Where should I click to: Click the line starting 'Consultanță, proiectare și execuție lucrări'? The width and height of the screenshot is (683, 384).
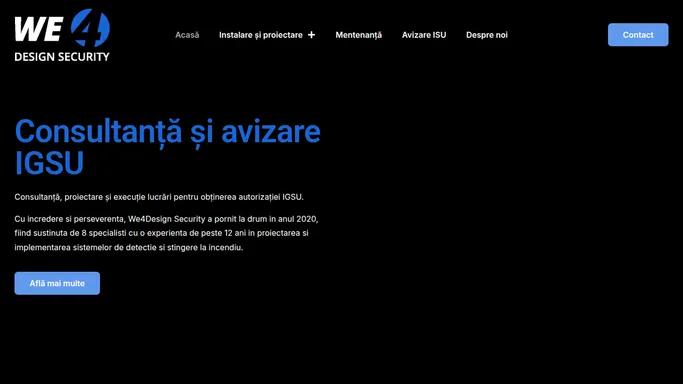click(x=159, y=197)
